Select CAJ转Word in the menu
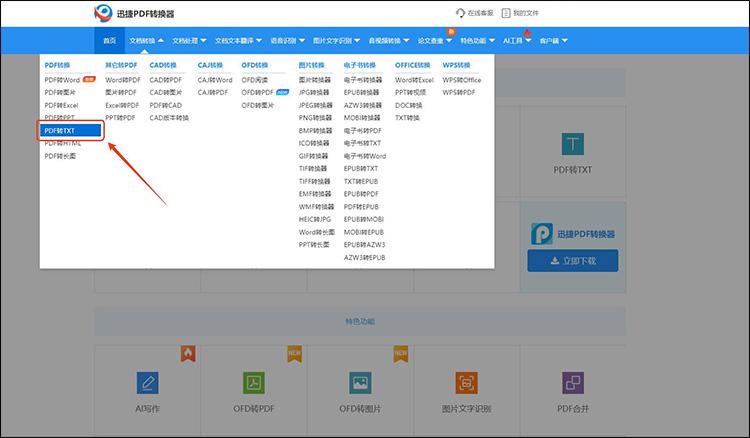The image size is (750, 438). pyautogui.click(x=215, y=80)
